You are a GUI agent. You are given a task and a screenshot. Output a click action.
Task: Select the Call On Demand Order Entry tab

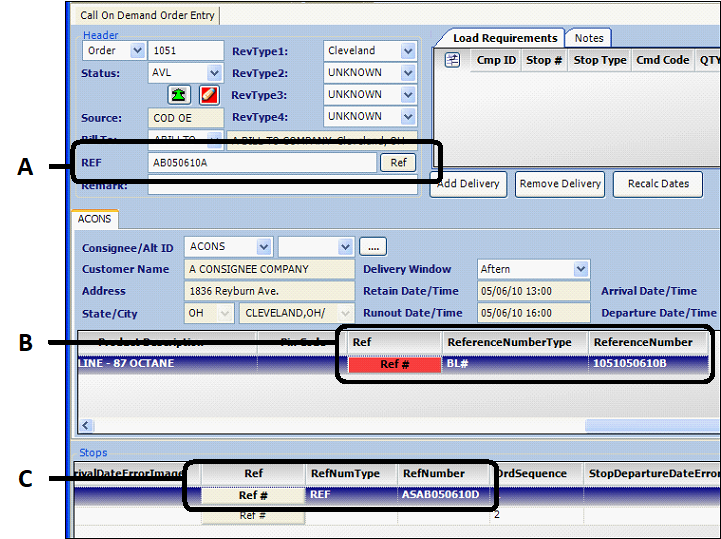(147, 15)
